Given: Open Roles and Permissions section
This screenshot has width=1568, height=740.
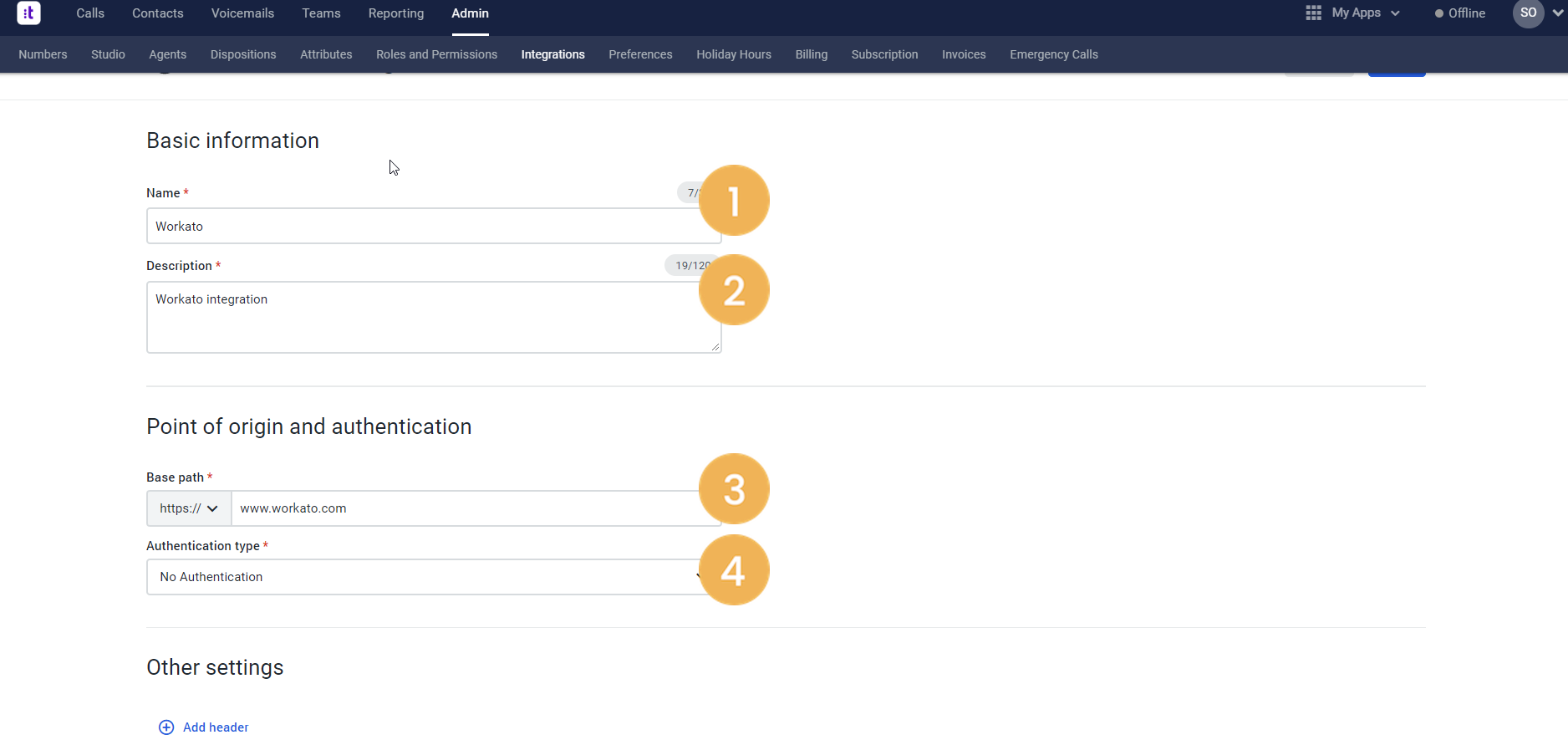Looking at the screenshot, I should click(x=436, y=54).
